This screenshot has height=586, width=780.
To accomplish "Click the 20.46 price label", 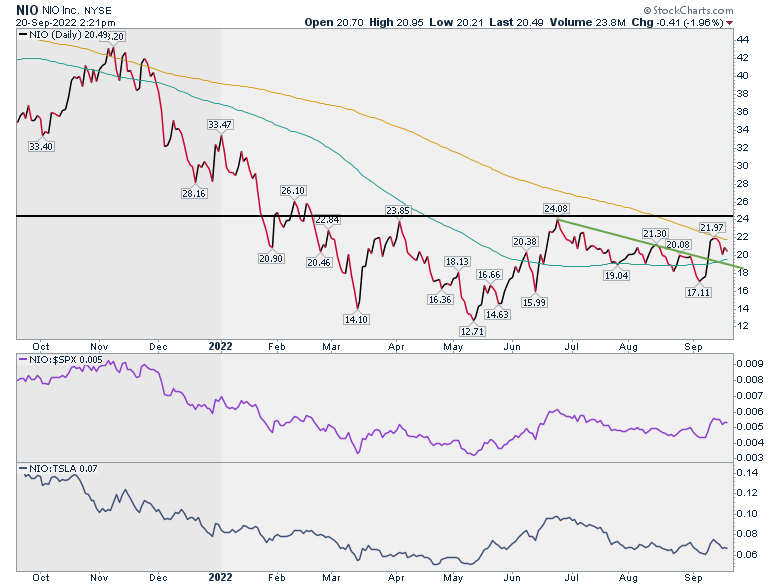I will pyautogui.click(x=319, y=263).
